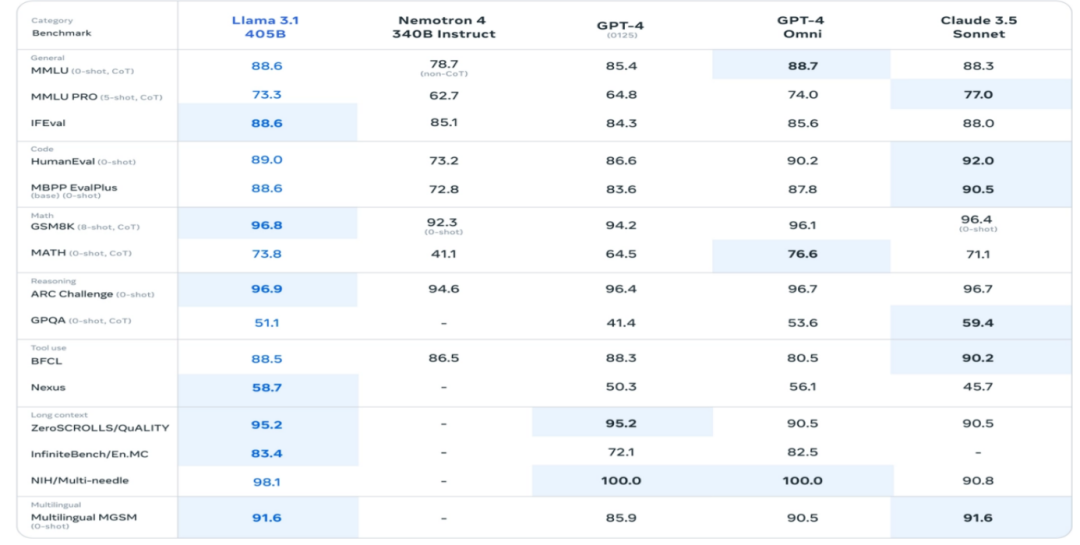This screenshot has width=1080, height=545.
Task: Click Llama's ARC Challenge score 96.9
Action: point(267,289)
